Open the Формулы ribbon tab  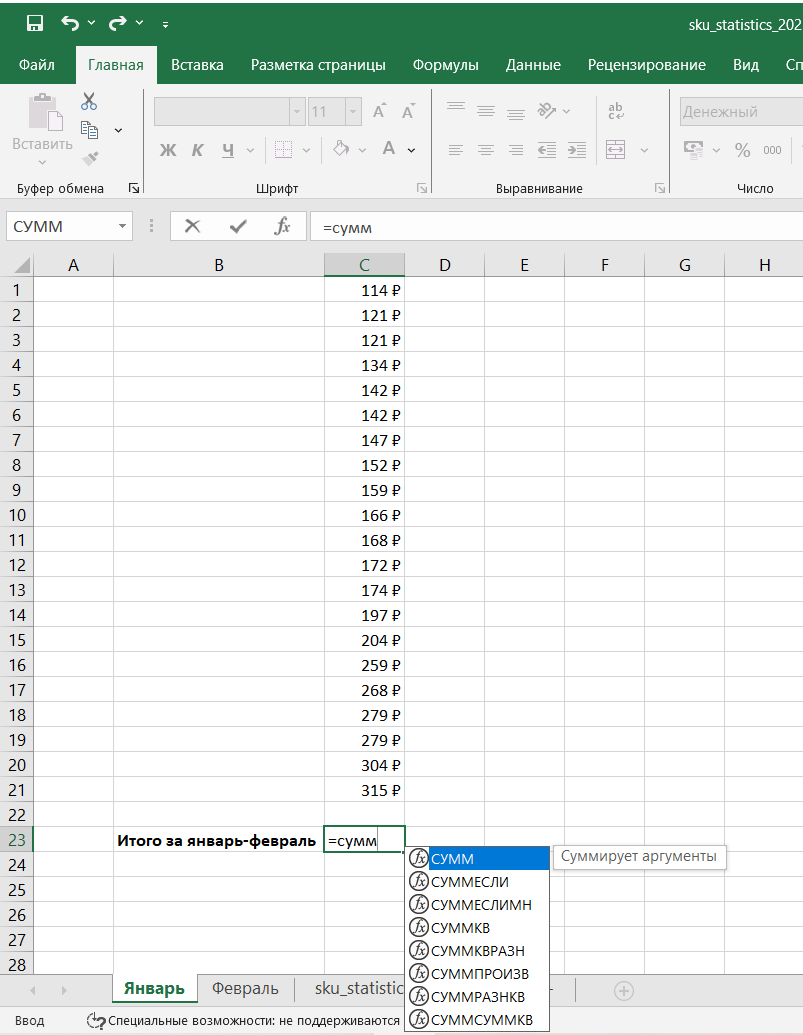[x=445, y=65]
